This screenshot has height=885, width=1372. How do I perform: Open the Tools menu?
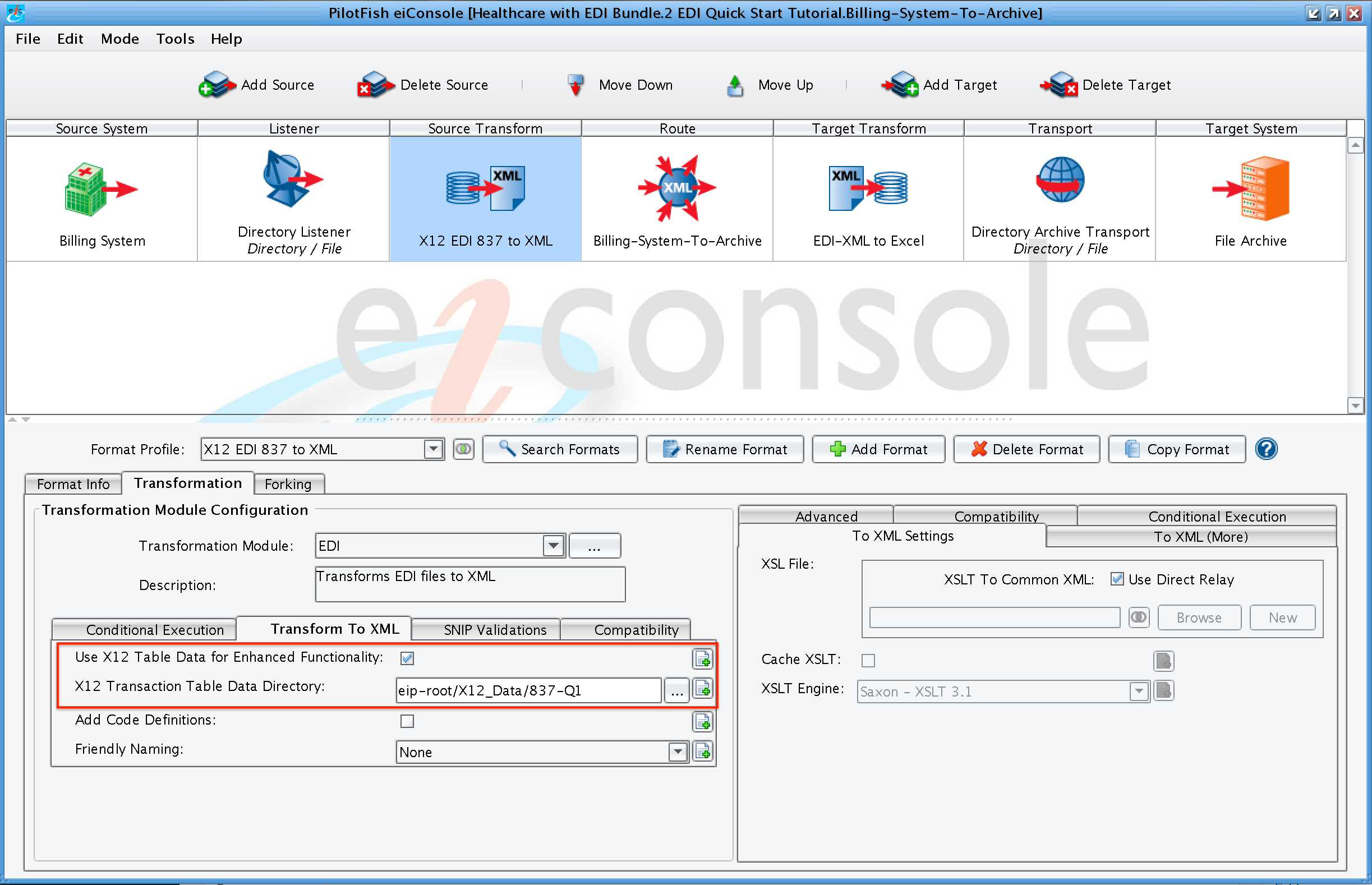click(175, 39)
